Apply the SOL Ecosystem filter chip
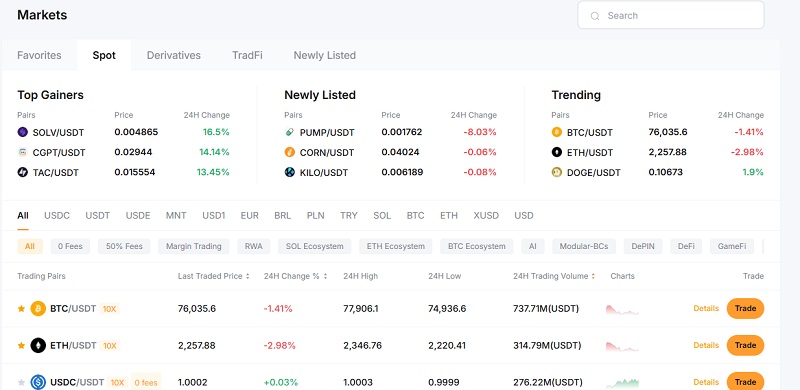The width and height of the screenshot is (800, 390). (314, 246)
